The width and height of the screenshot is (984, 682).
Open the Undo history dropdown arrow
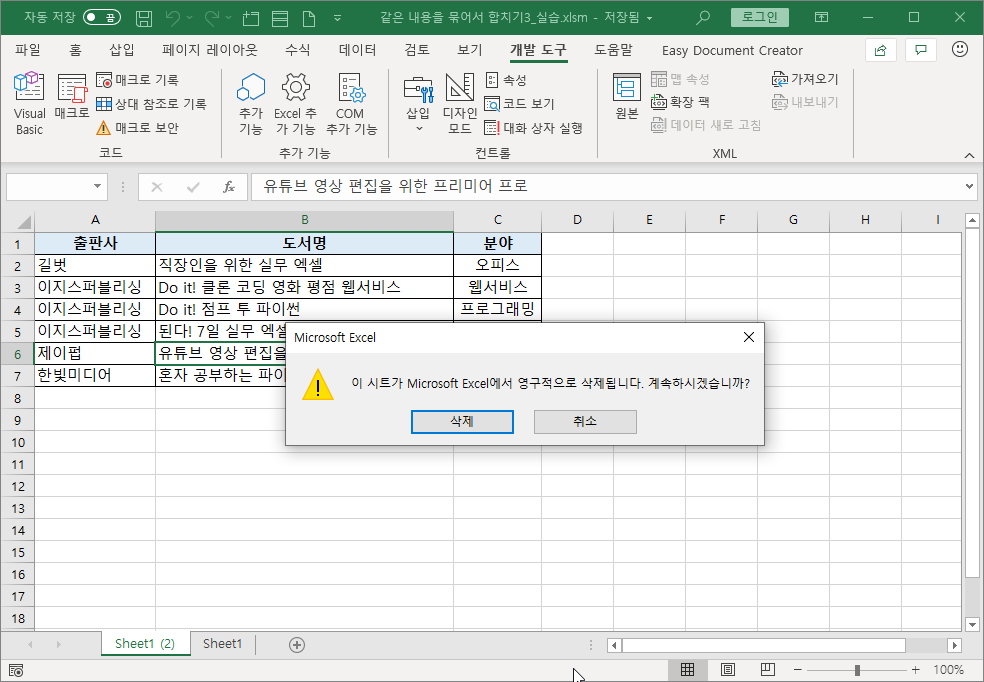point(190,18)
